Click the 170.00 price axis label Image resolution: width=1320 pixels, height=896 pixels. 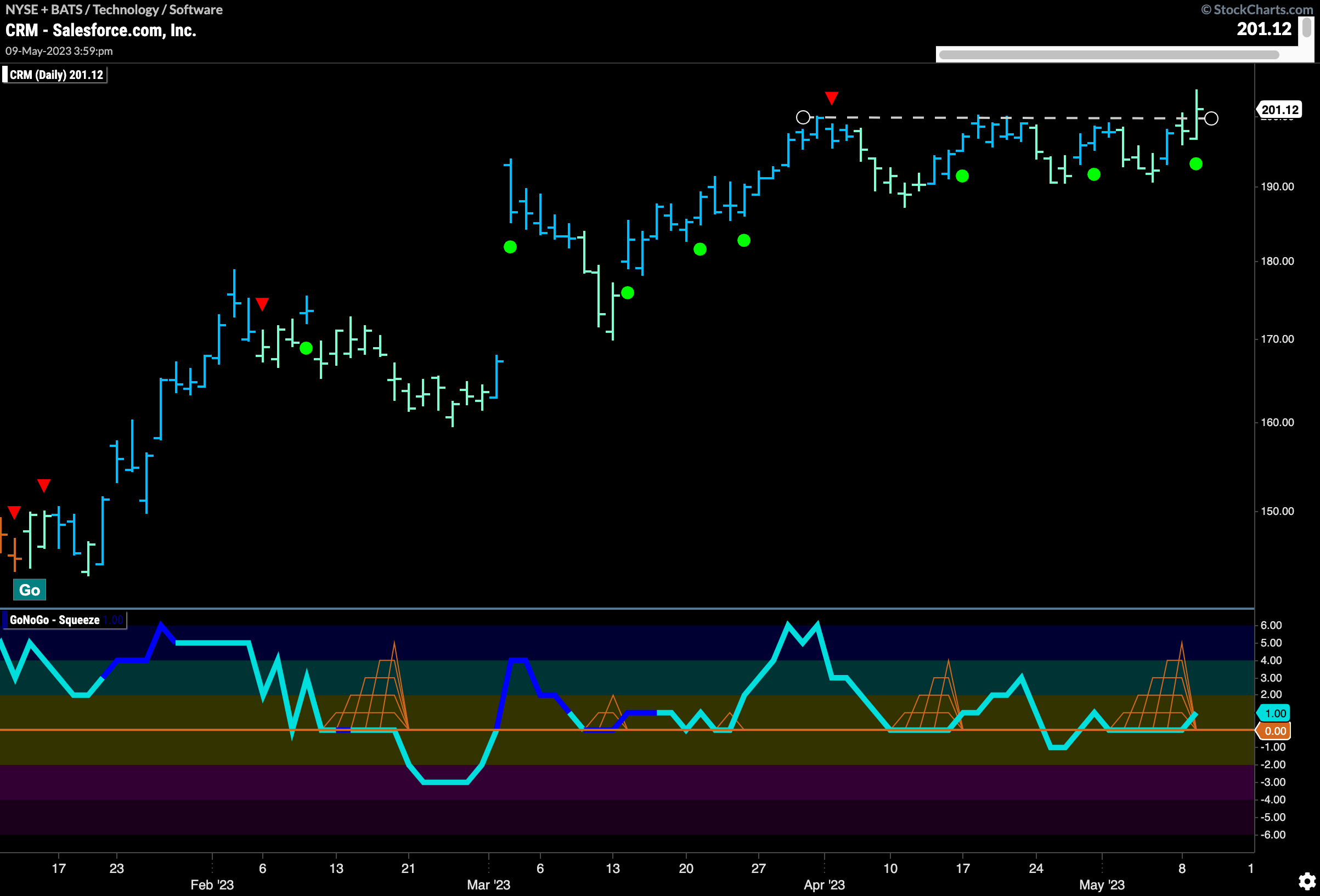point(1277,339)
